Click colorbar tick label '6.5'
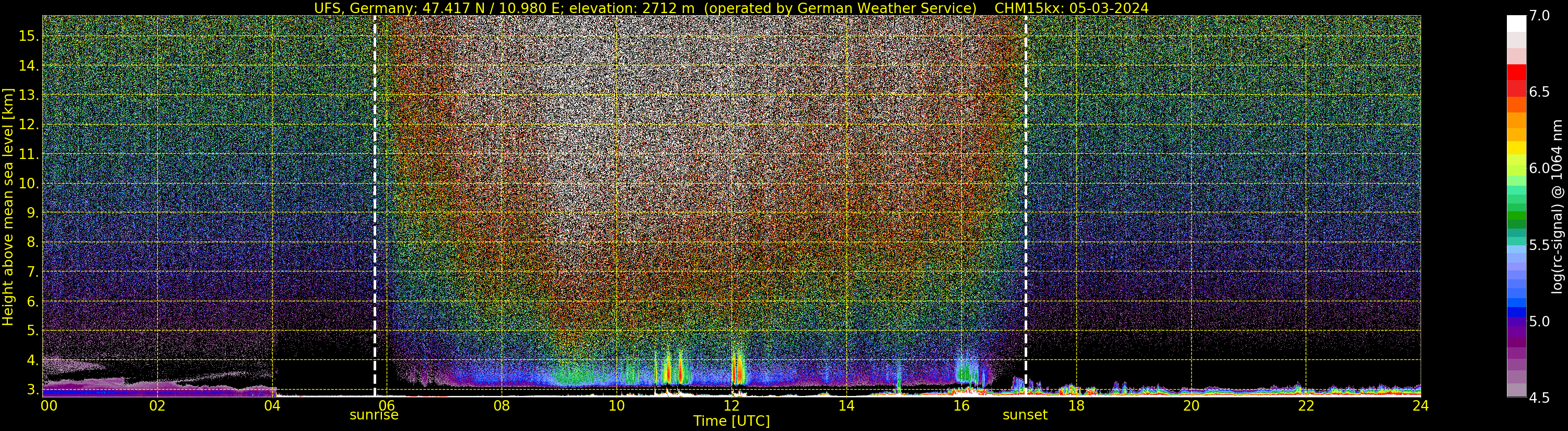The height and width of the screenshot is (431, 1568). [1539, 92]
